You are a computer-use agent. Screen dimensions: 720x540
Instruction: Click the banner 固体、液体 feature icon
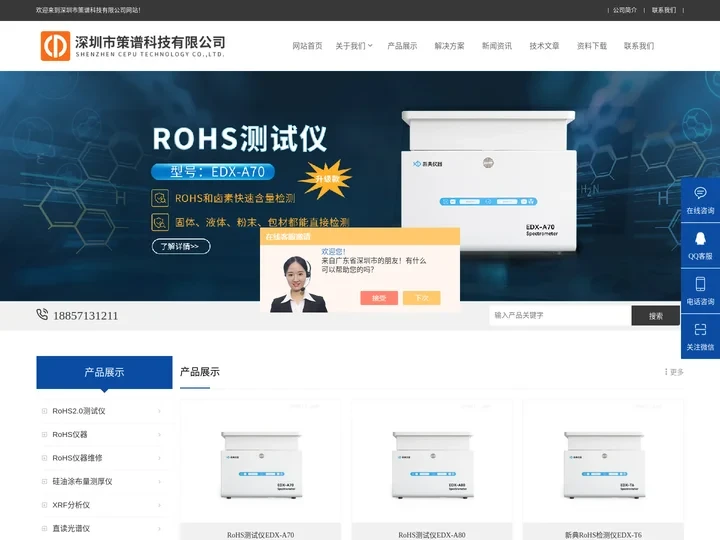160,222
